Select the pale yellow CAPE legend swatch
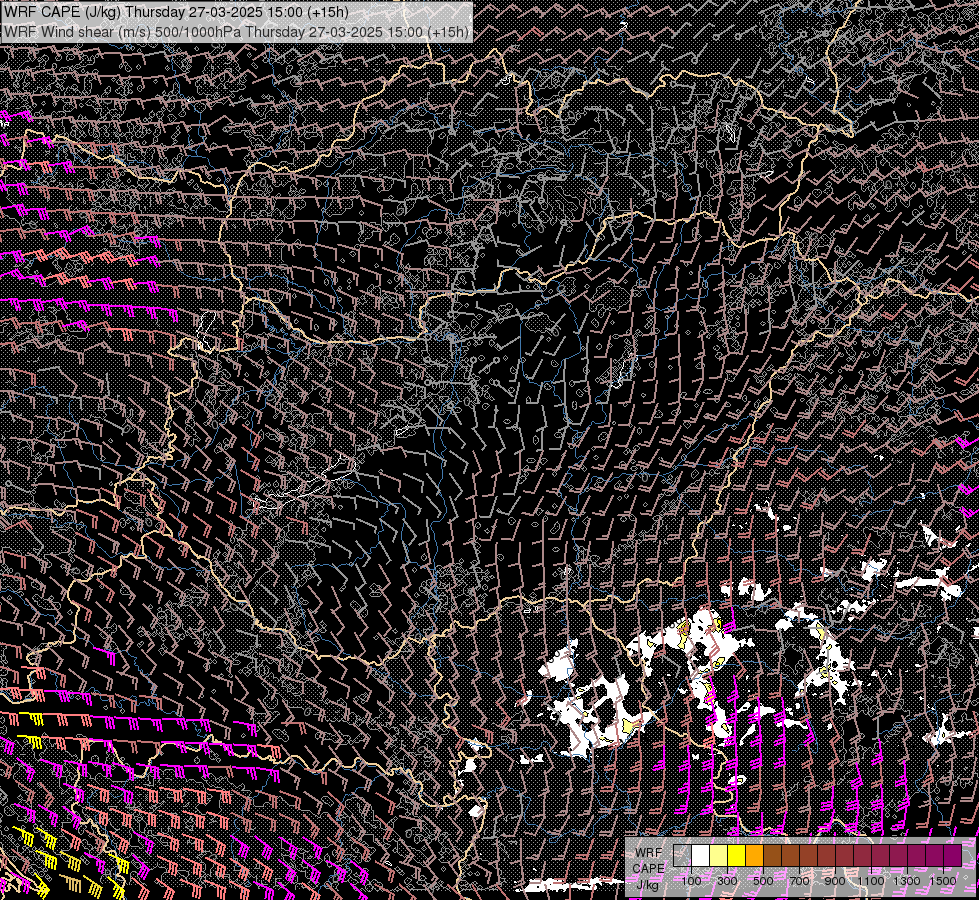Screen dimensions: 979x900 click(719, 855)
